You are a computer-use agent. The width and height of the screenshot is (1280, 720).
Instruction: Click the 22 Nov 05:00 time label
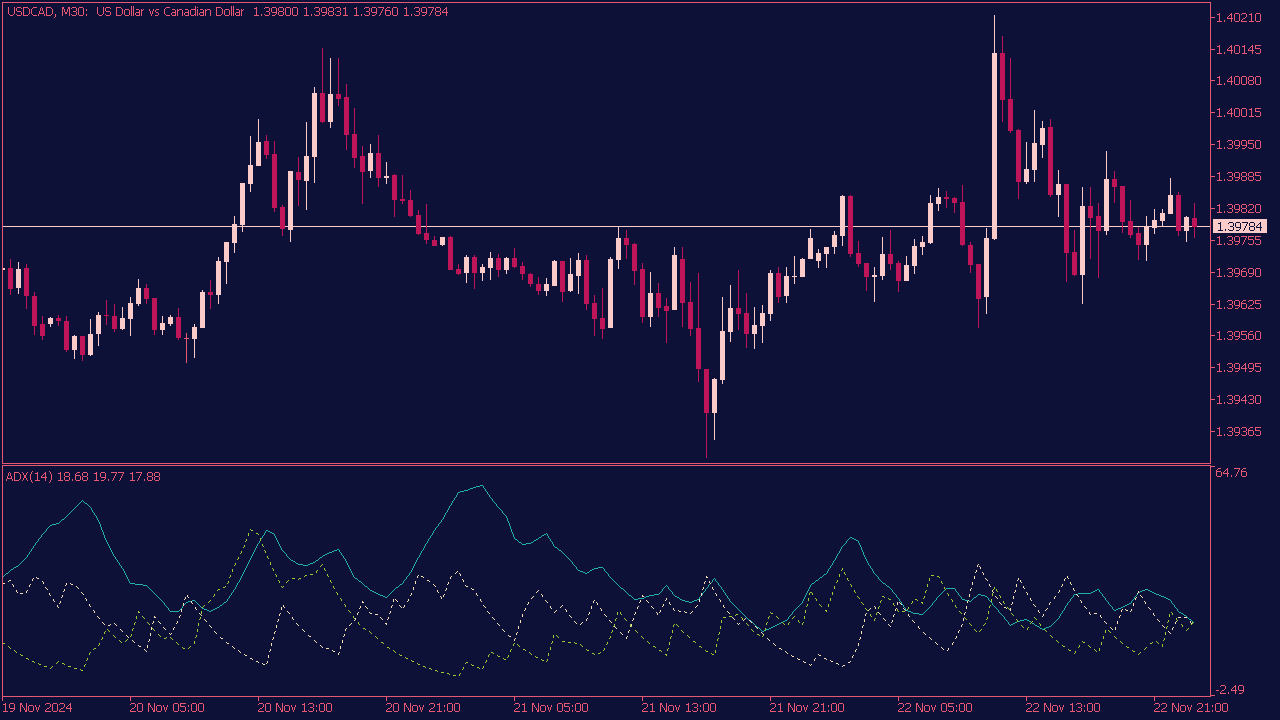coord(935,707)
